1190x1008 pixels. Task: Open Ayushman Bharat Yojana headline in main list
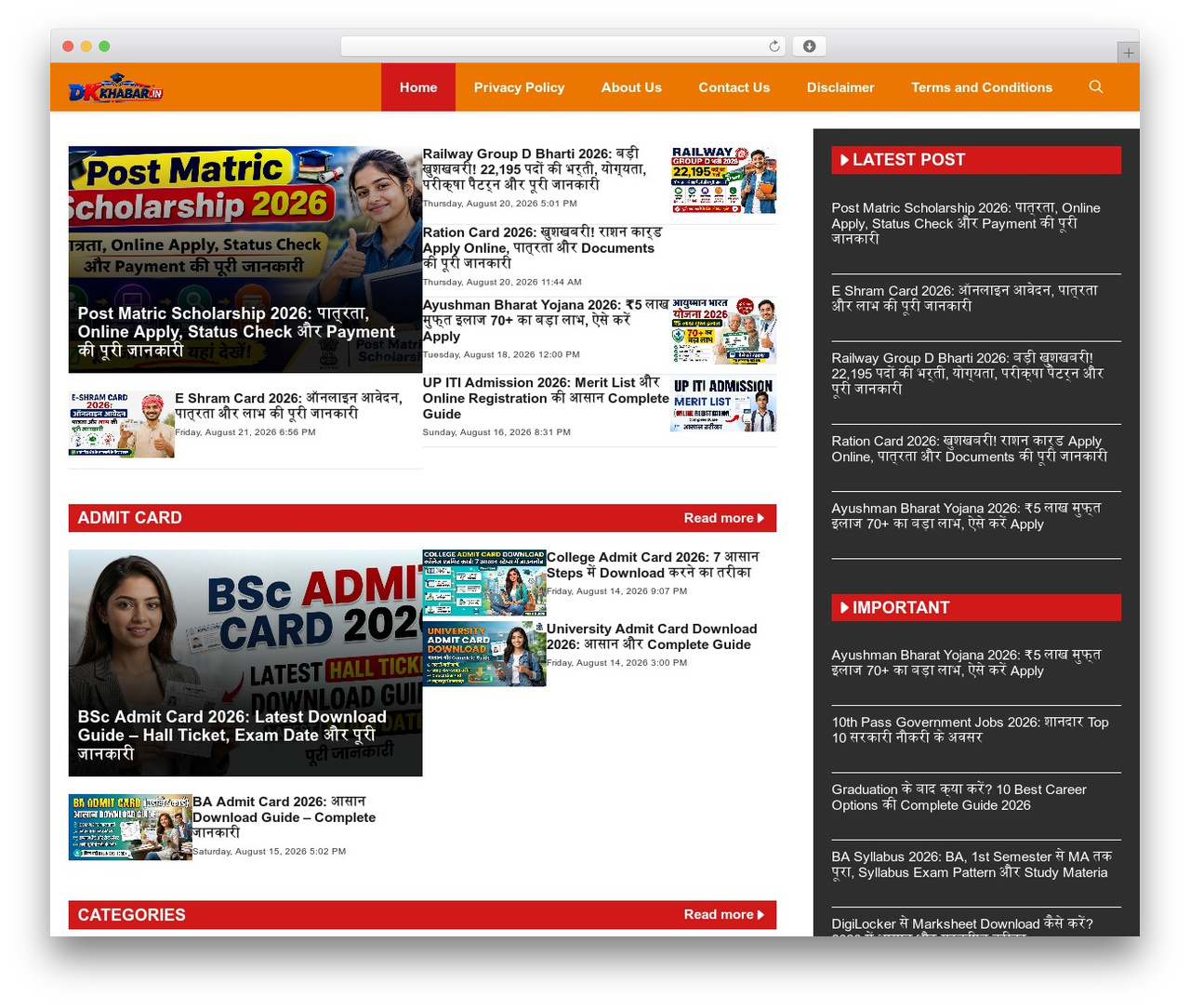(546, 321)
